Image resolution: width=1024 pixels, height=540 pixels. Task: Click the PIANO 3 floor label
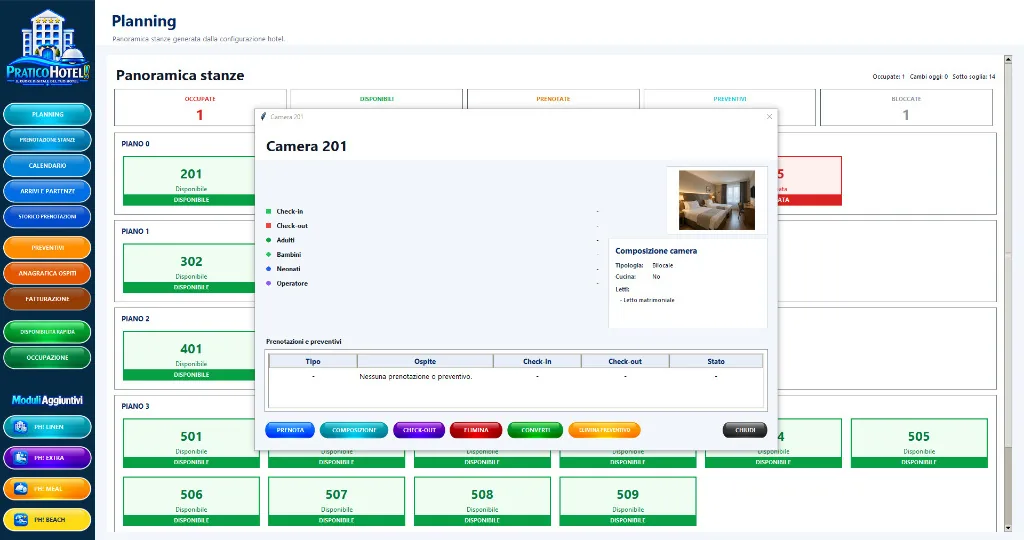tap(135, 406)
